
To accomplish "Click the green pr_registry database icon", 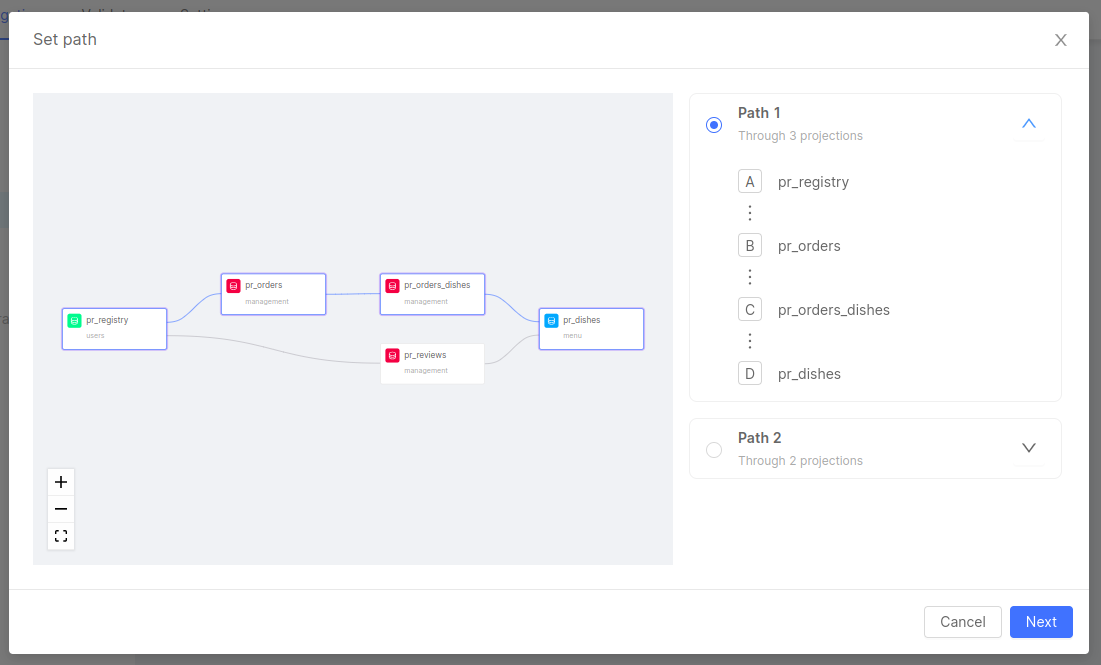I will point(74,321).
